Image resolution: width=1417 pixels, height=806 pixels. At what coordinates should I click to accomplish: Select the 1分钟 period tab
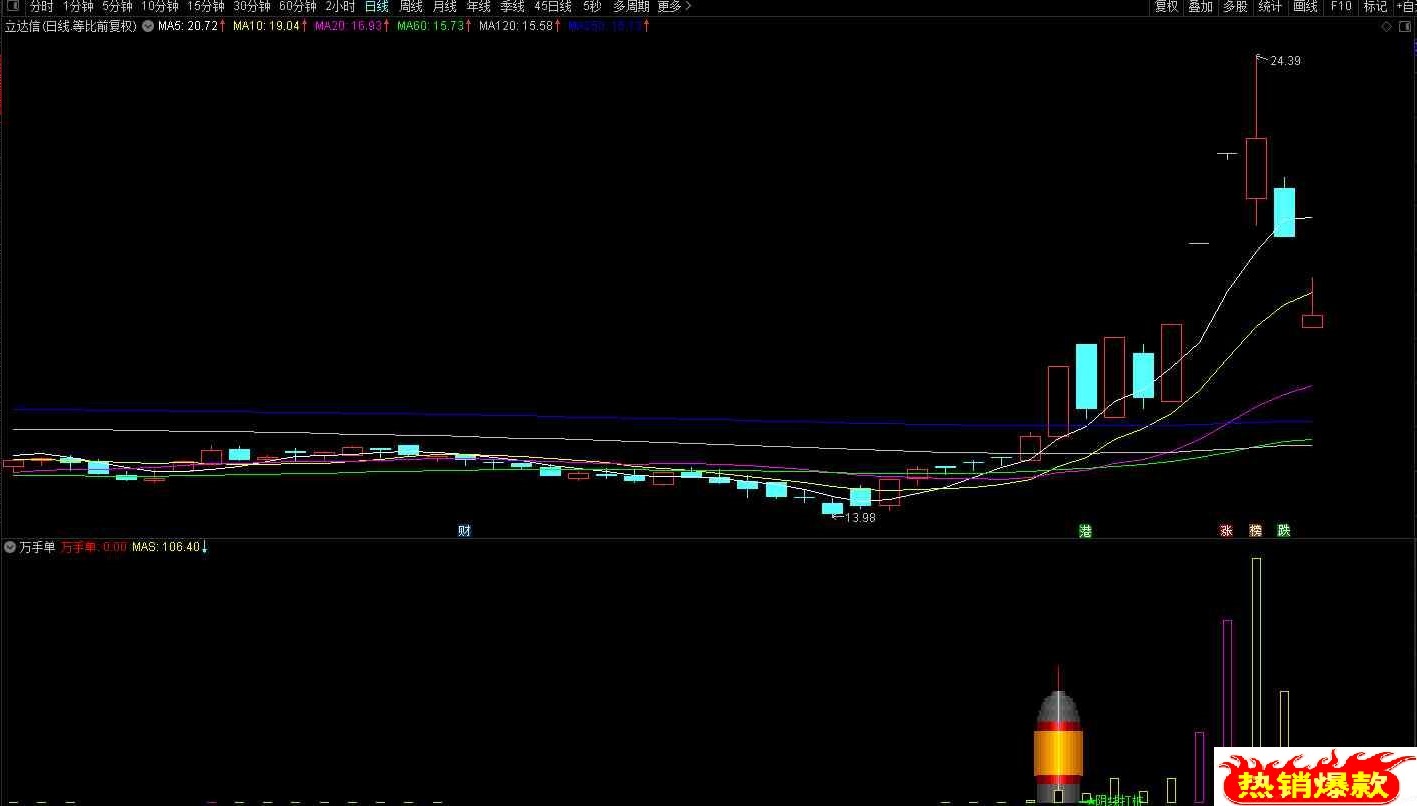[77, 6]
